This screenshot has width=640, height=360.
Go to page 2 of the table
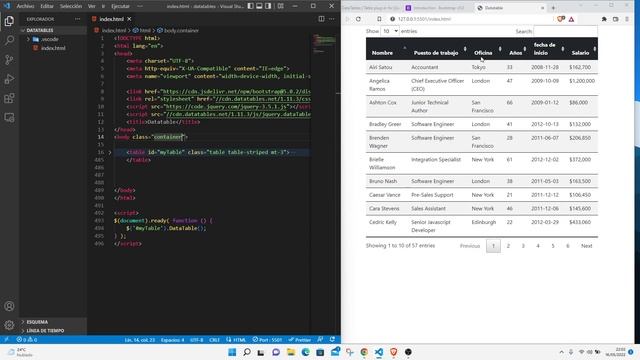(x=508, y=246)
